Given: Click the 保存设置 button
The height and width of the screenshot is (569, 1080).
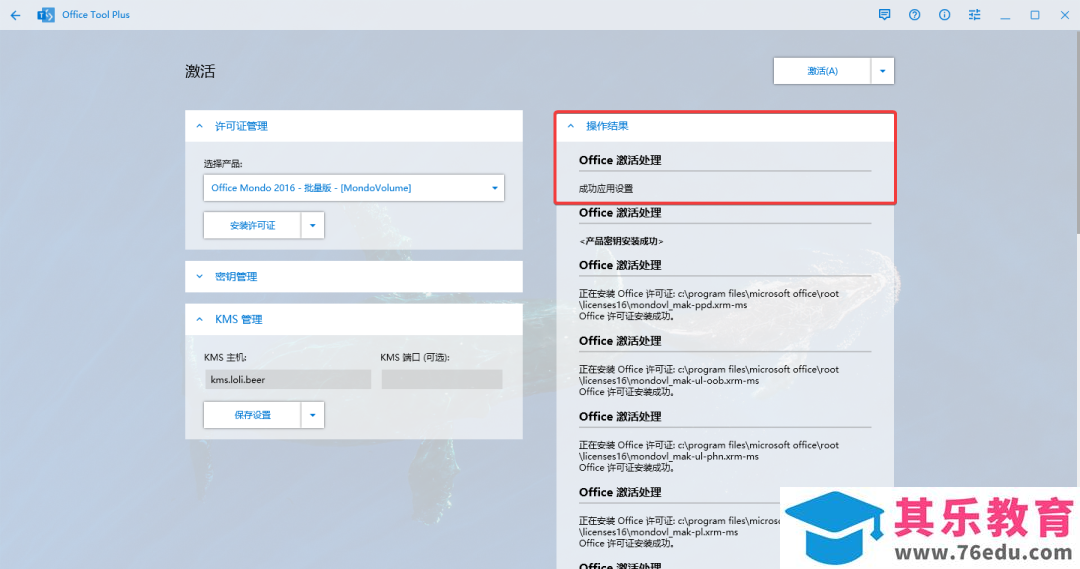Looking at the screenshot, I should [252, 415].
